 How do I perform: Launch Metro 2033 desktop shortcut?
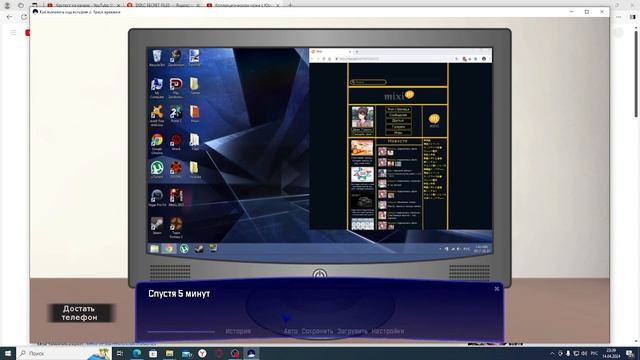point(176,198)
